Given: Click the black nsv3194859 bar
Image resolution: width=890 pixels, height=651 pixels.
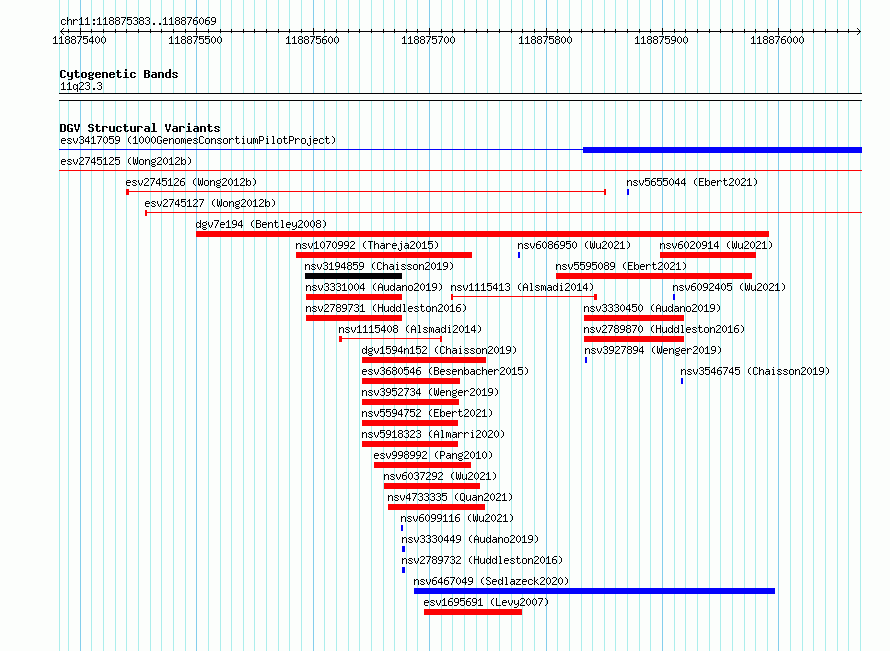Looking at the screenshot, I should 353,276.
